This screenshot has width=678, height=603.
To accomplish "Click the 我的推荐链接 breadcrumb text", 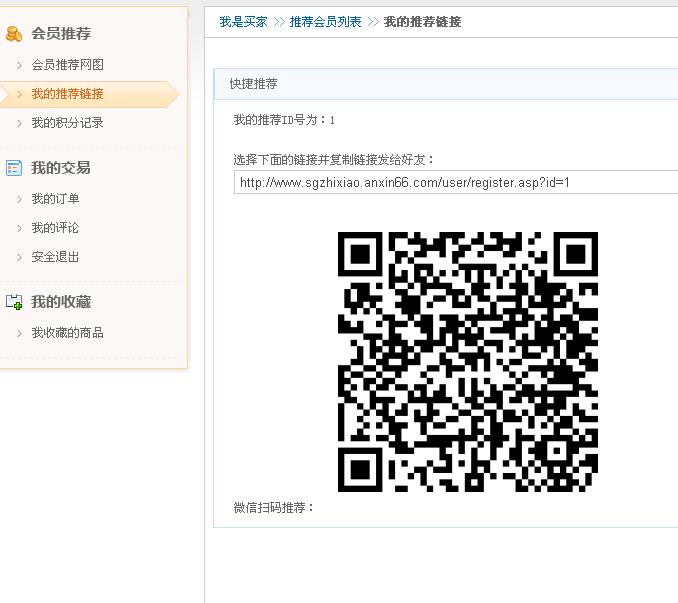I will tap(422, 22).
